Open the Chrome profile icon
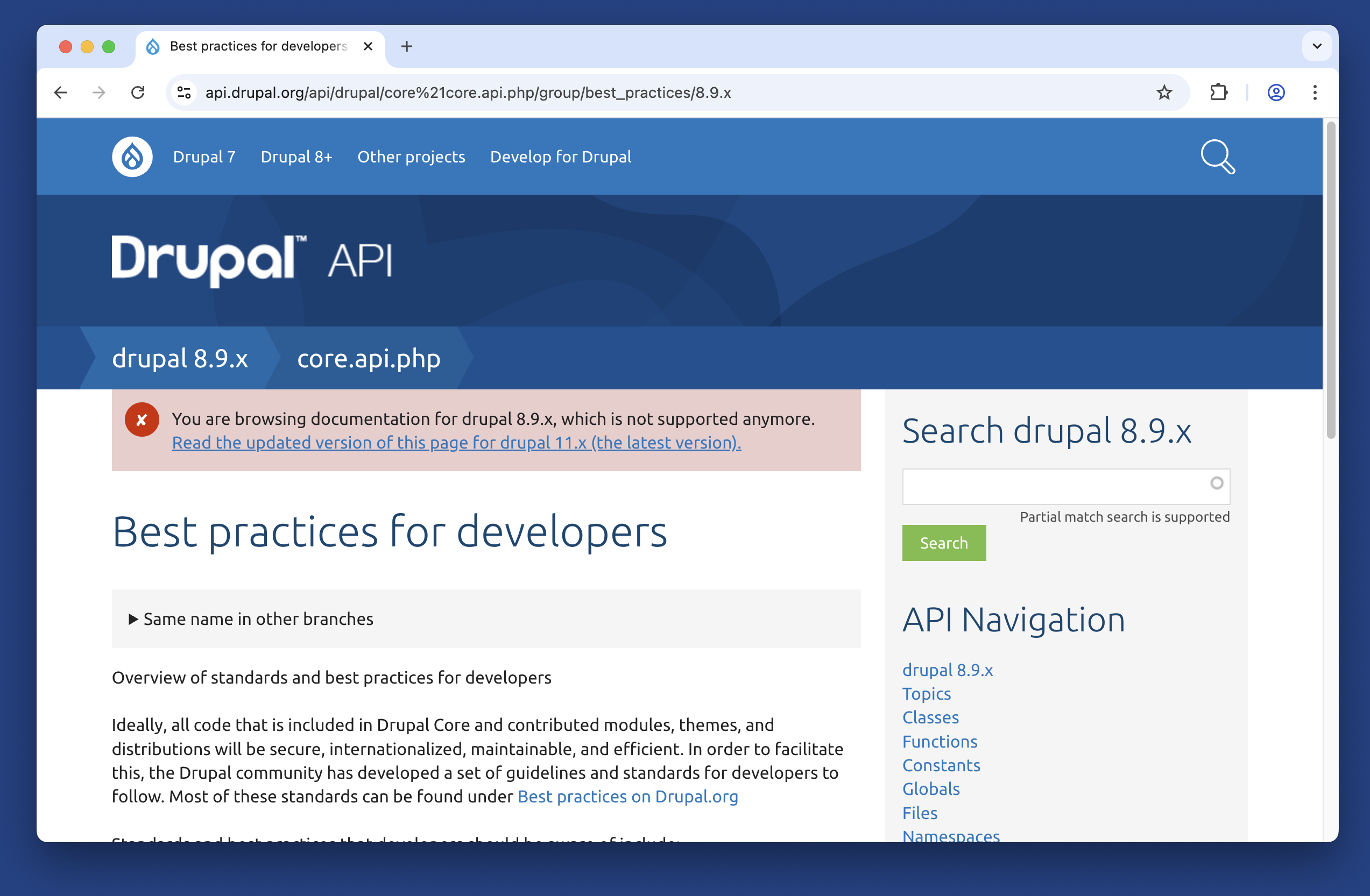Image resolution: width=1370 pixels, height=896 pixels. (1276, 93)
